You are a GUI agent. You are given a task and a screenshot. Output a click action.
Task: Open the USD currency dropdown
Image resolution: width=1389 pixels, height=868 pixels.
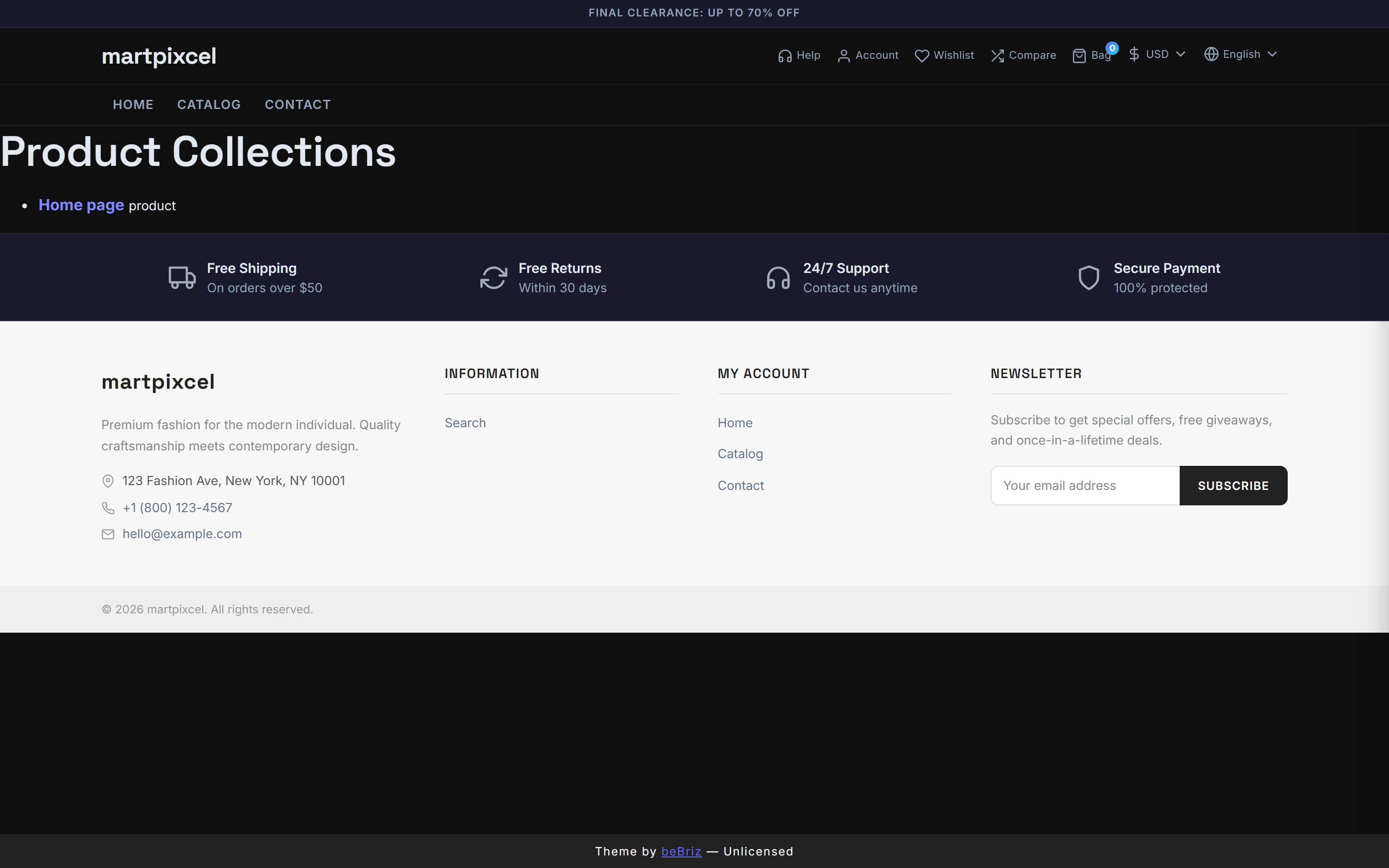click(x=1156, y=54)
